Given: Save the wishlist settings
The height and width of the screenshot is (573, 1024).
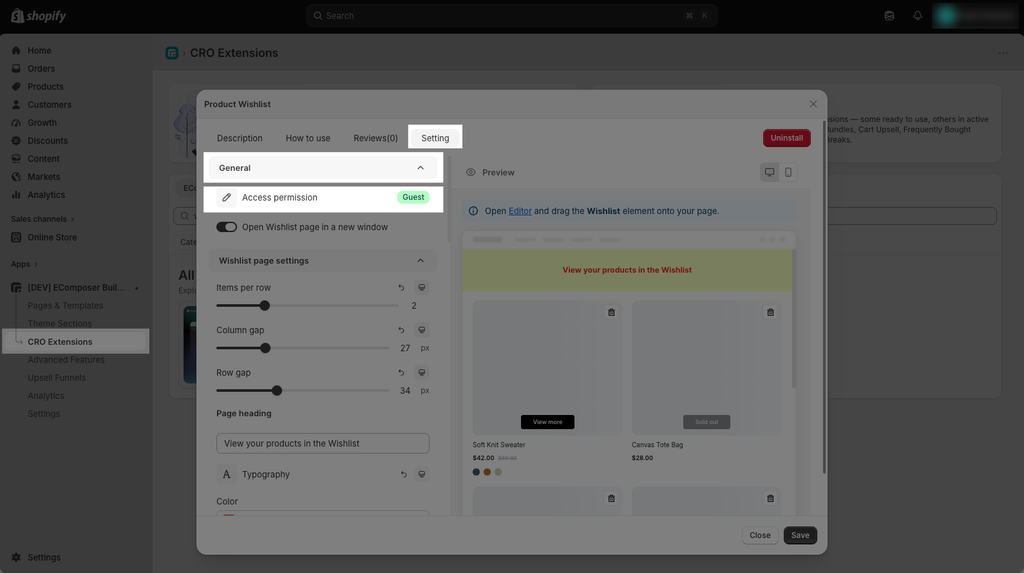Looking at the screenshot, I should pyautogui.click(x=800, y=535).
